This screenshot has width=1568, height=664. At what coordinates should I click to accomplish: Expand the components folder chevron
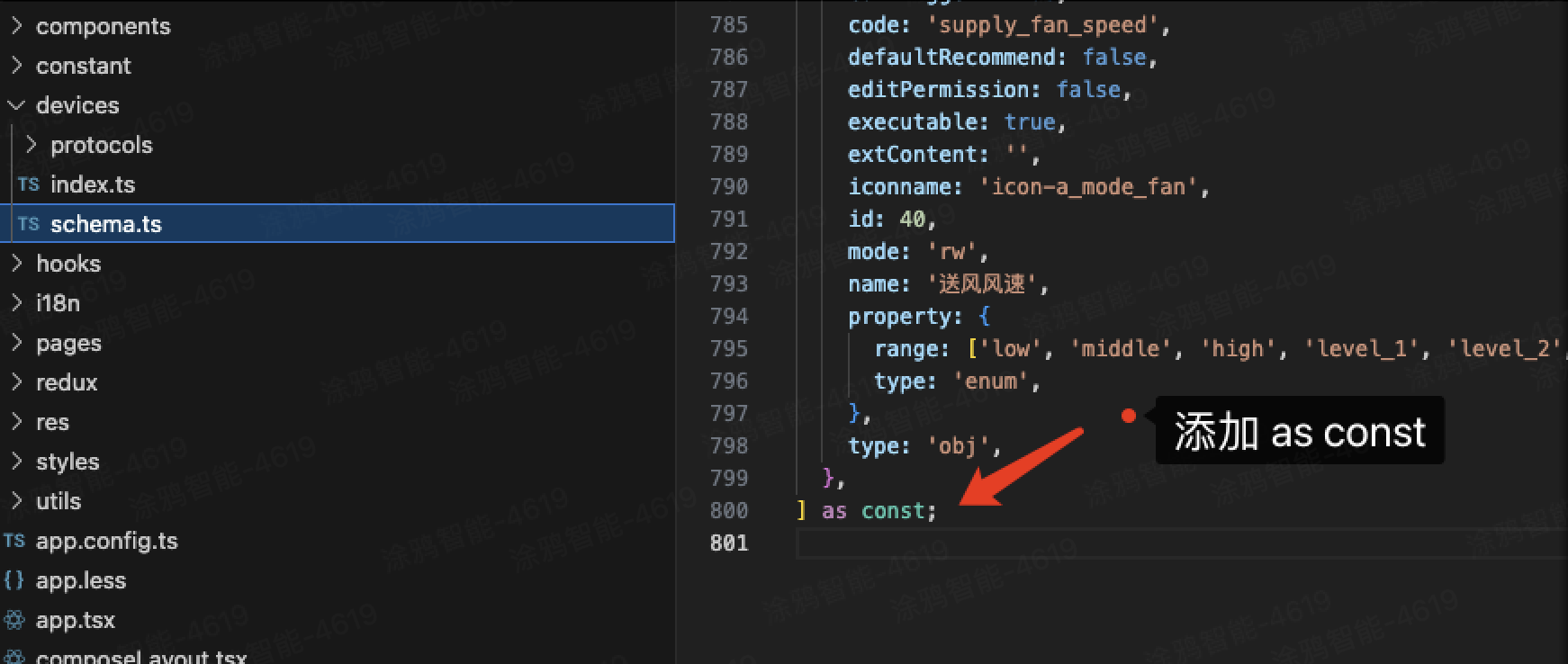point(16,26)
